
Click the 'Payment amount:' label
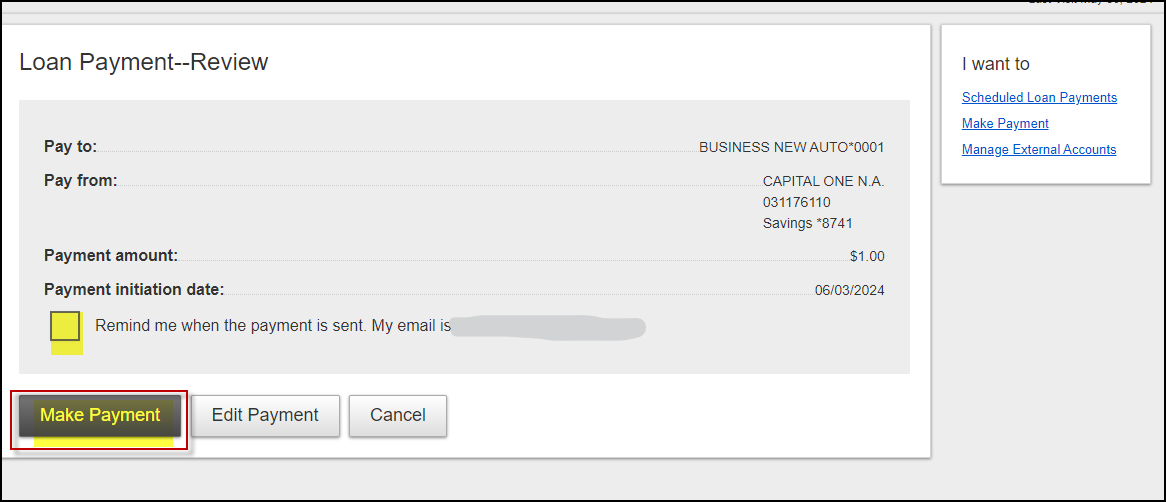(111, 256)
